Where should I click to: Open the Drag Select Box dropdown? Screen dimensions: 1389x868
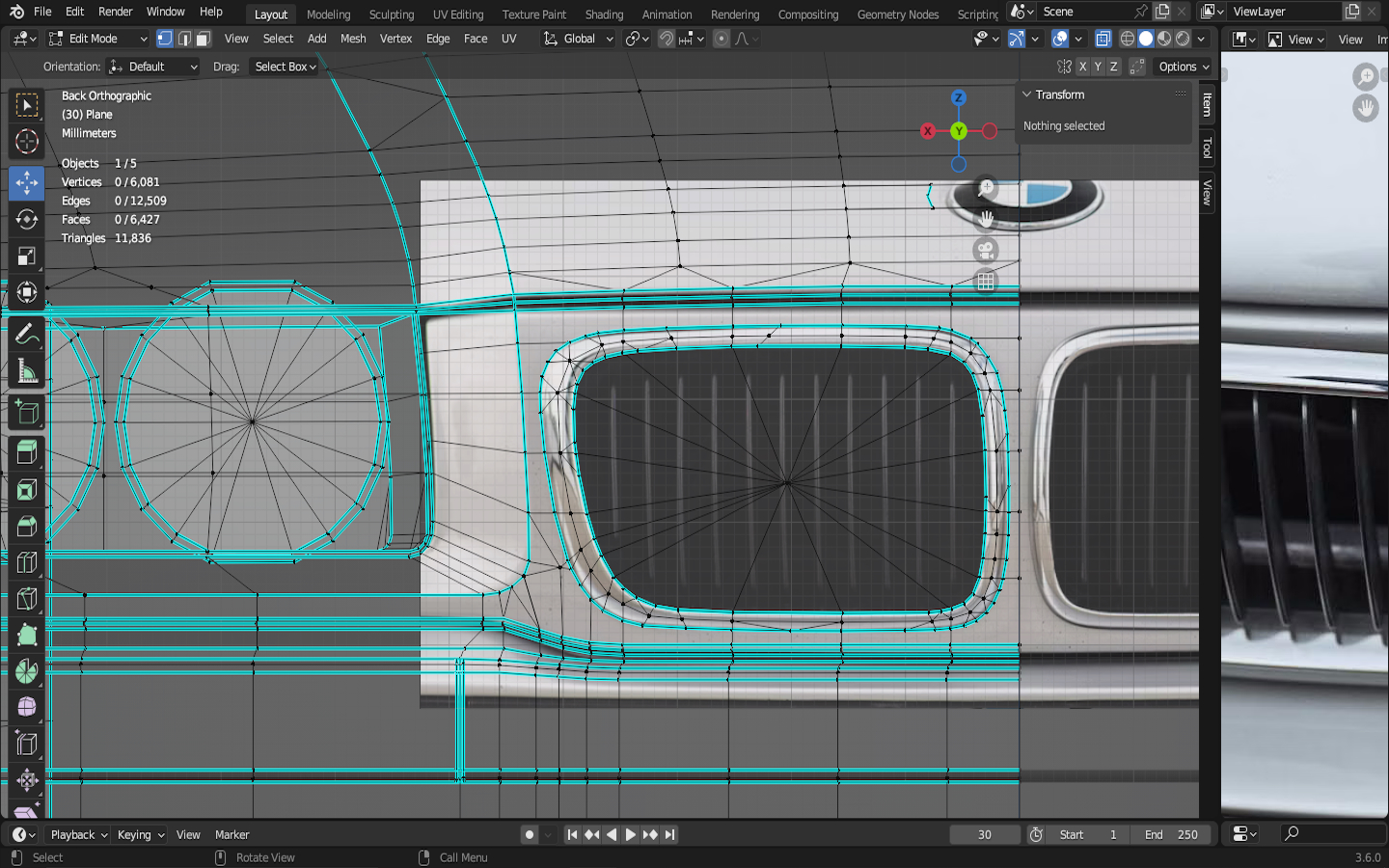click(286, 67)
